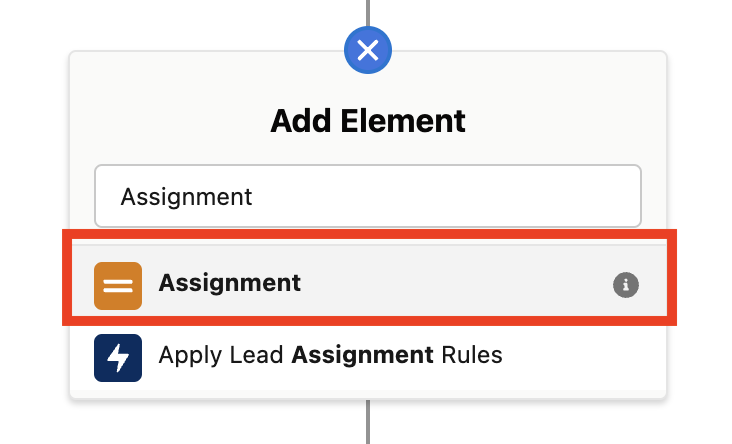Choose Apply Lead Assignment Rules option

330,355
